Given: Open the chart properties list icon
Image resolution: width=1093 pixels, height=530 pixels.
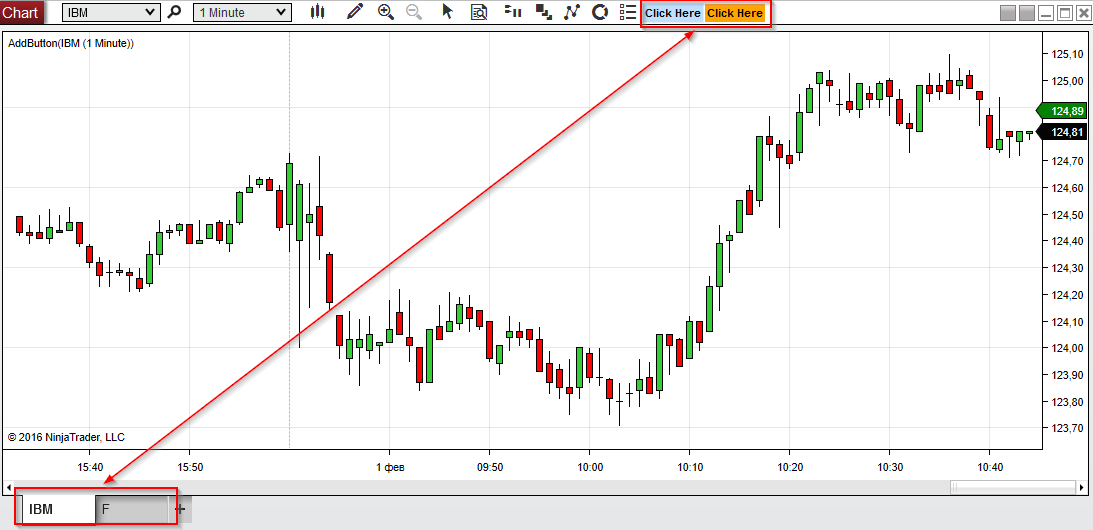Looking at the screenshot, I should click(x=628, y=12).
